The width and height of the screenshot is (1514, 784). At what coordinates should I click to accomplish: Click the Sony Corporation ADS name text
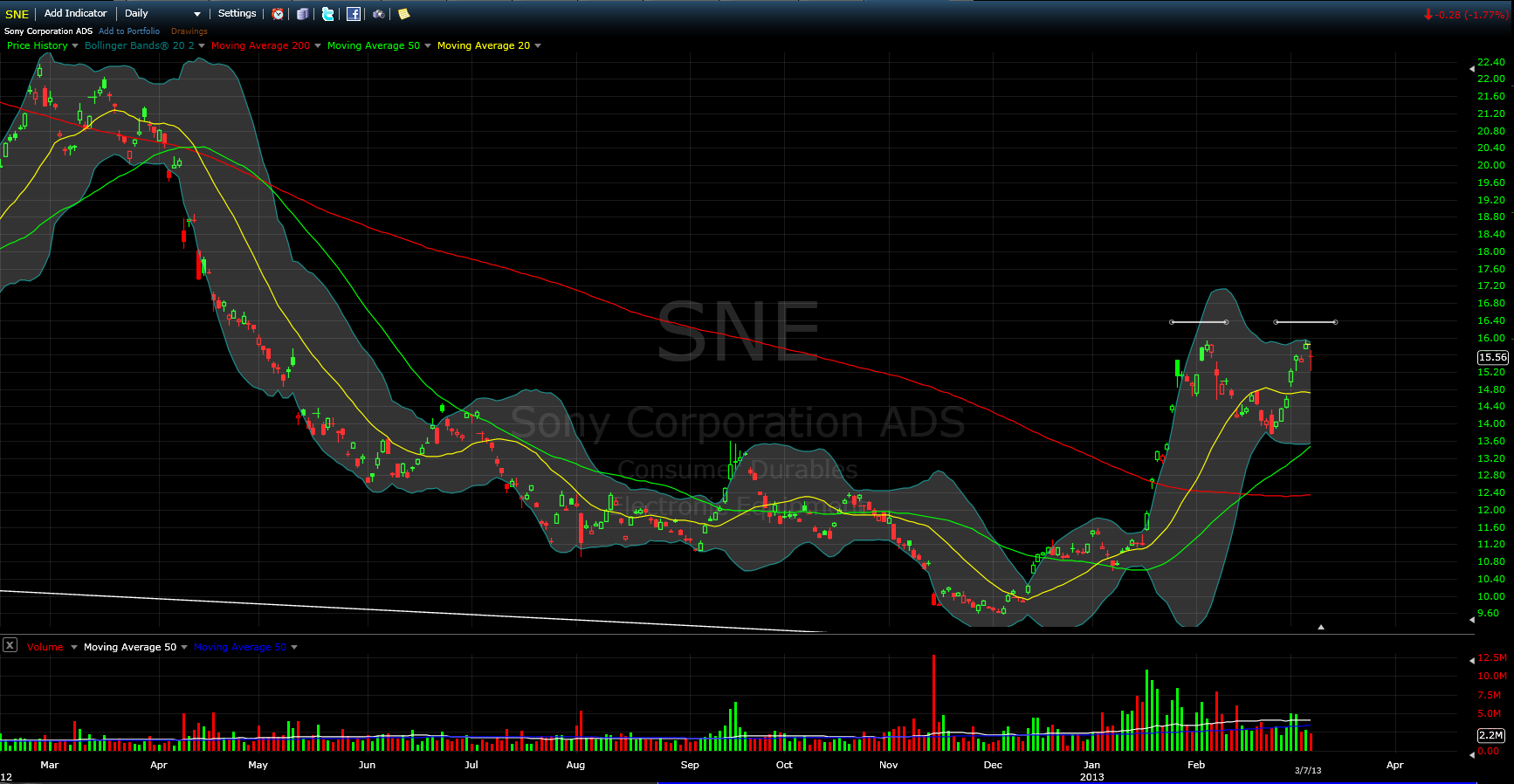48,31
